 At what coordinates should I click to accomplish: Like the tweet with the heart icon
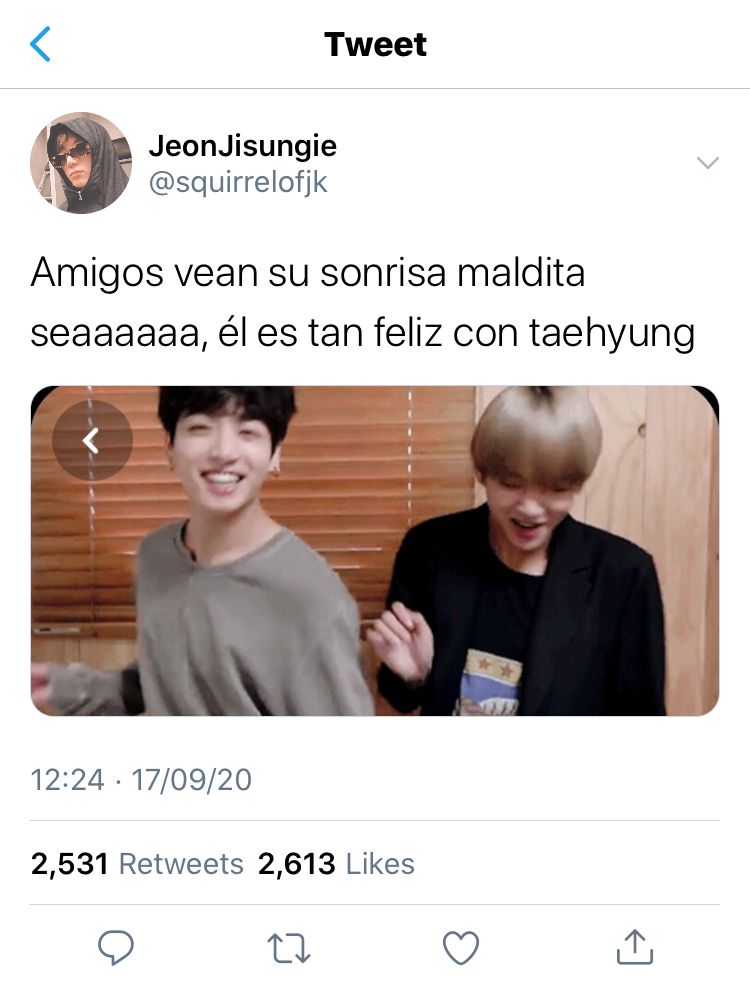pyautogui.click(x=461, y=948)
